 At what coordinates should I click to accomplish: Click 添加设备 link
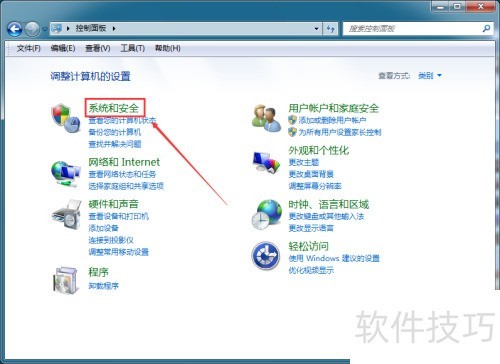[103, 228]
